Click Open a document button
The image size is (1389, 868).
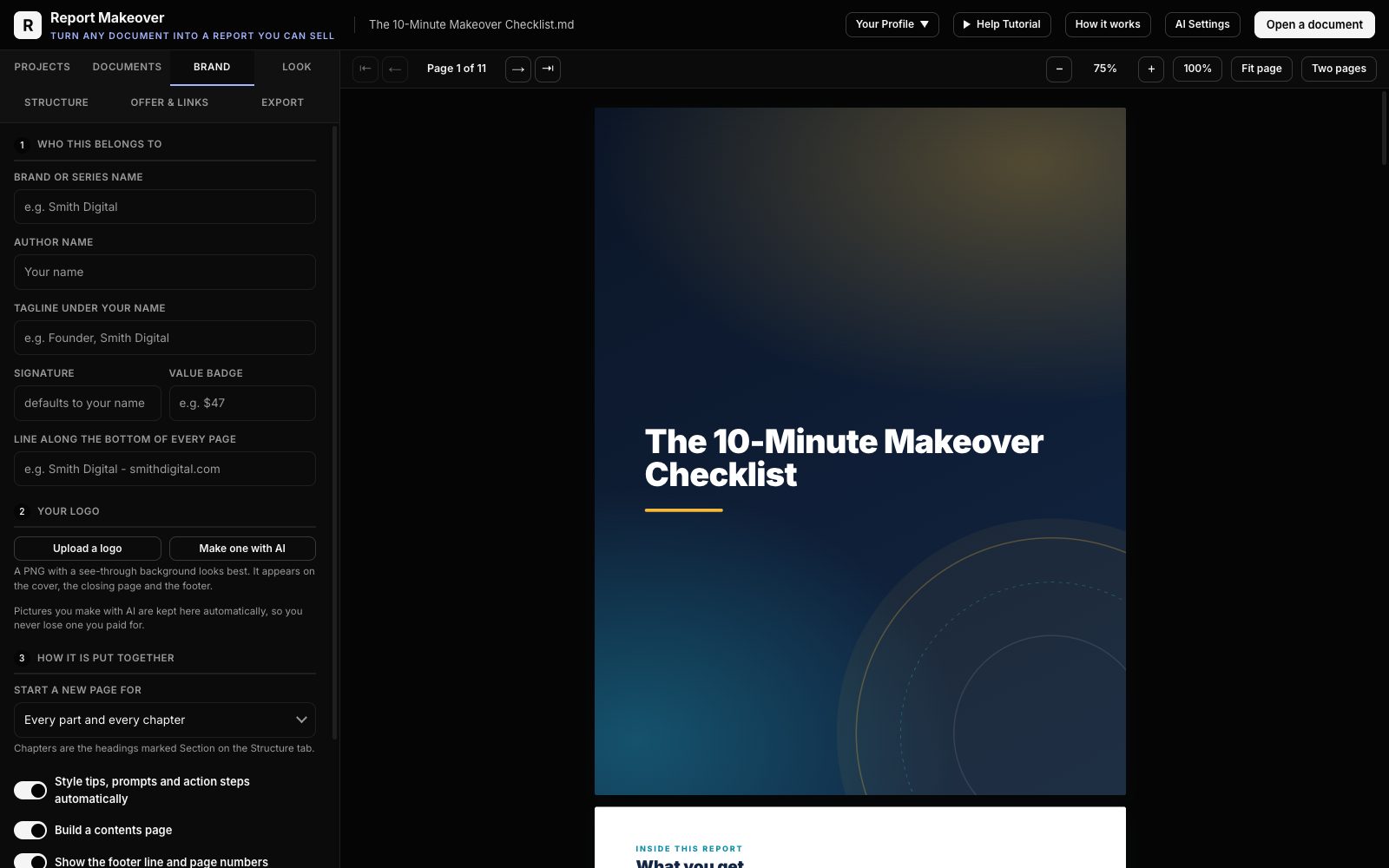[1314, 24]
